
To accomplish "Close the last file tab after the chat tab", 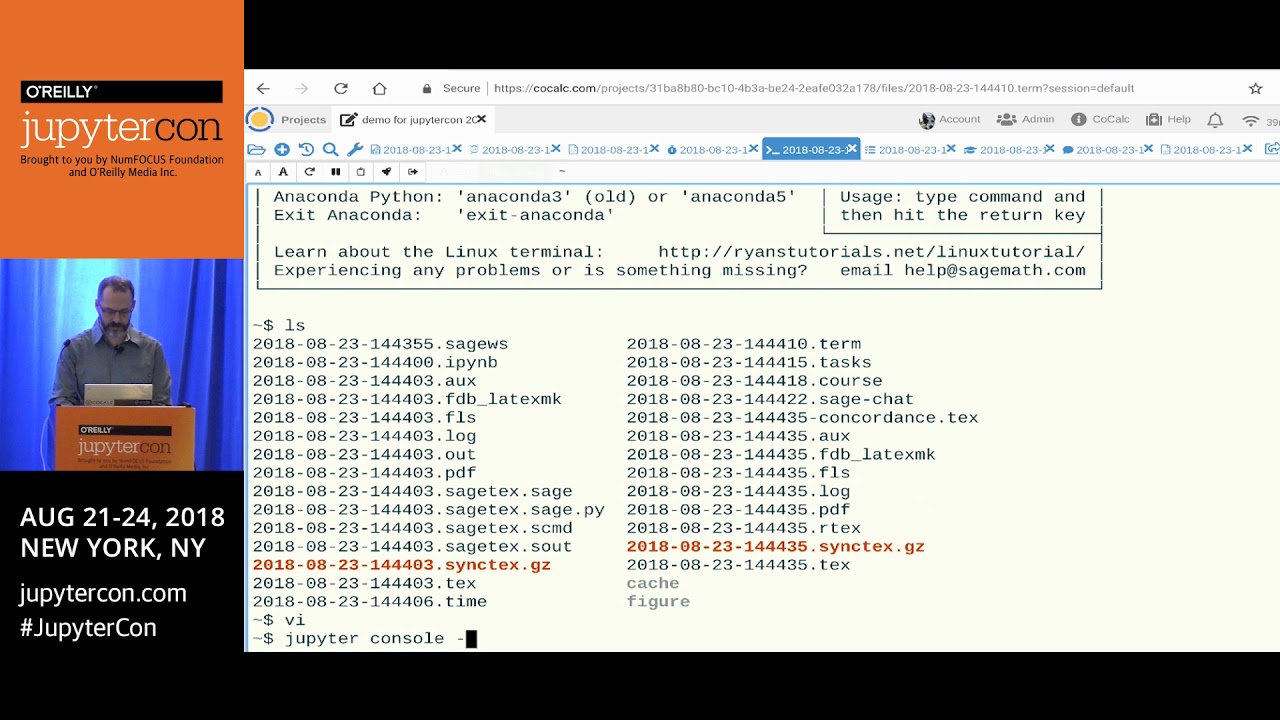I will click(x=1248, y=150).
